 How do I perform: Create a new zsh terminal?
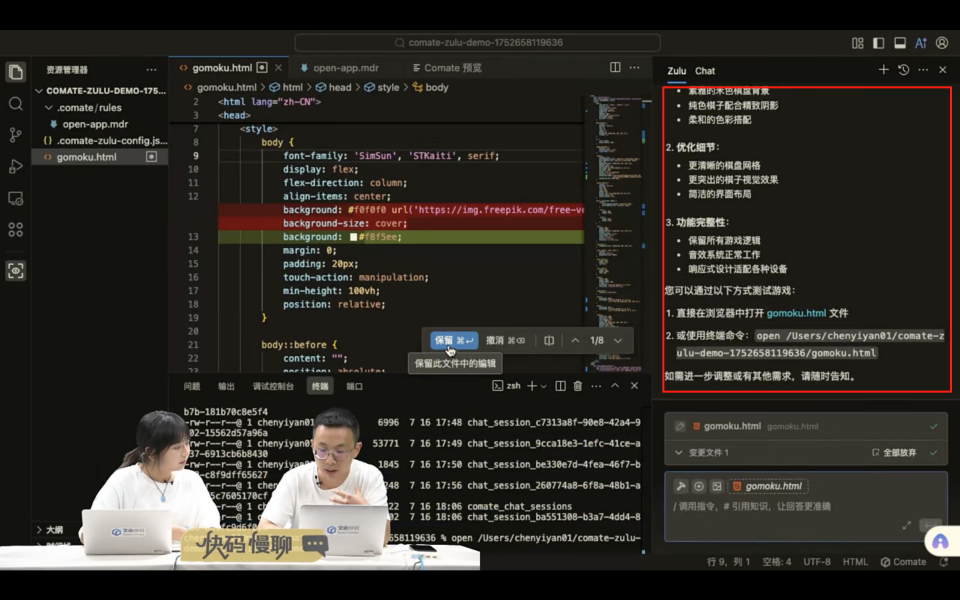click(532, 386)
